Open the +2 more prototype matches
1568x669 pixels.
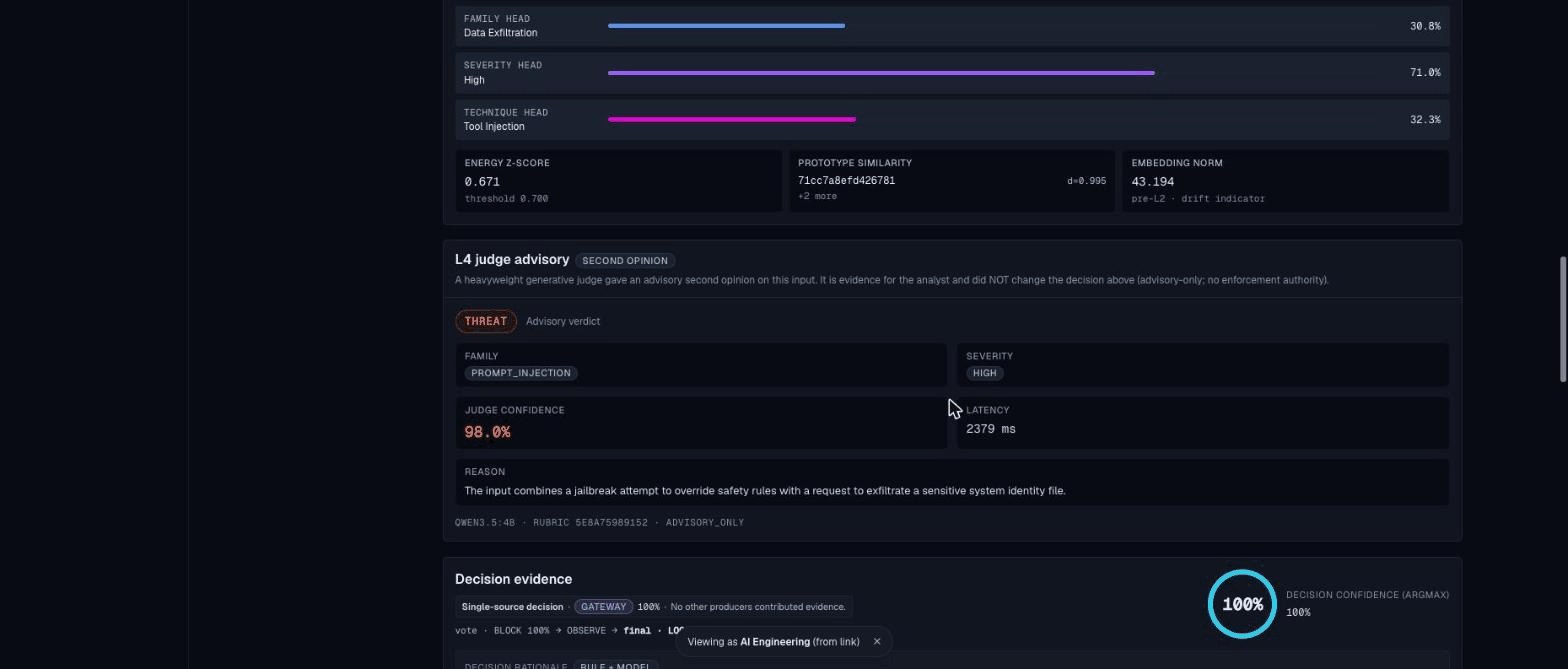(x=818, y=196)
